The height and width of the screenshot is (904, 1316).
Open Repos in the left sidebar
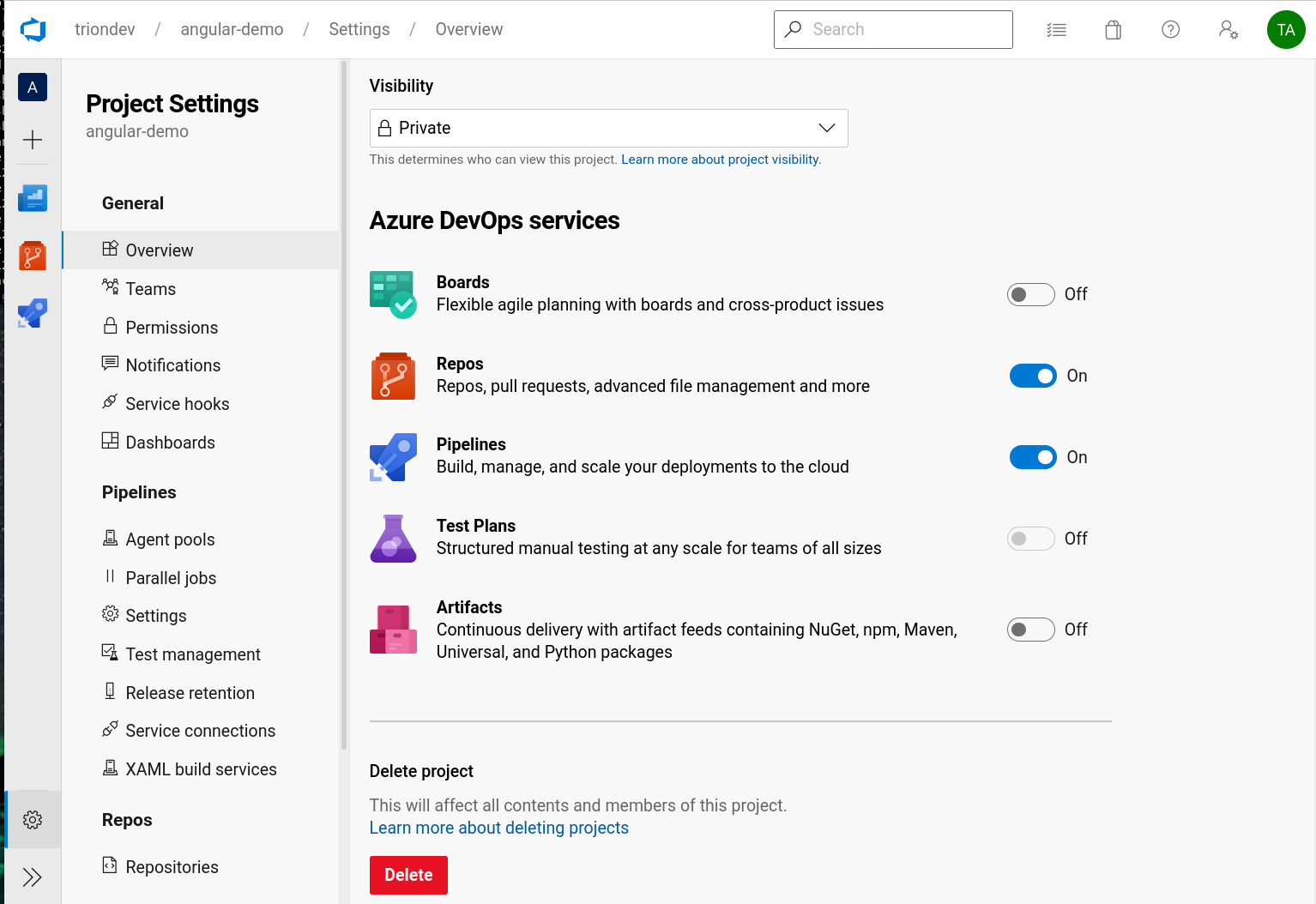[x=33, y=256]
